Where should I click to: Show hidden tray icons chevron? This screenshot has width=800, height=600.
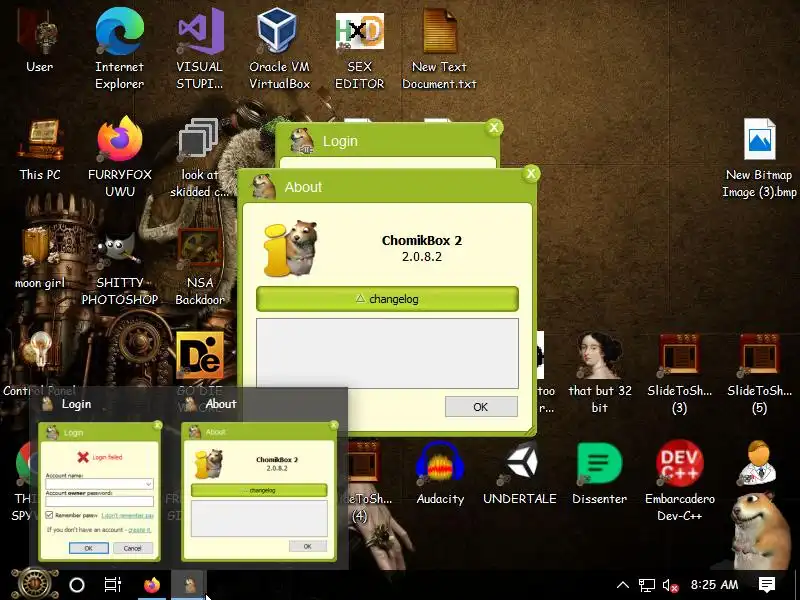[622, 585]
